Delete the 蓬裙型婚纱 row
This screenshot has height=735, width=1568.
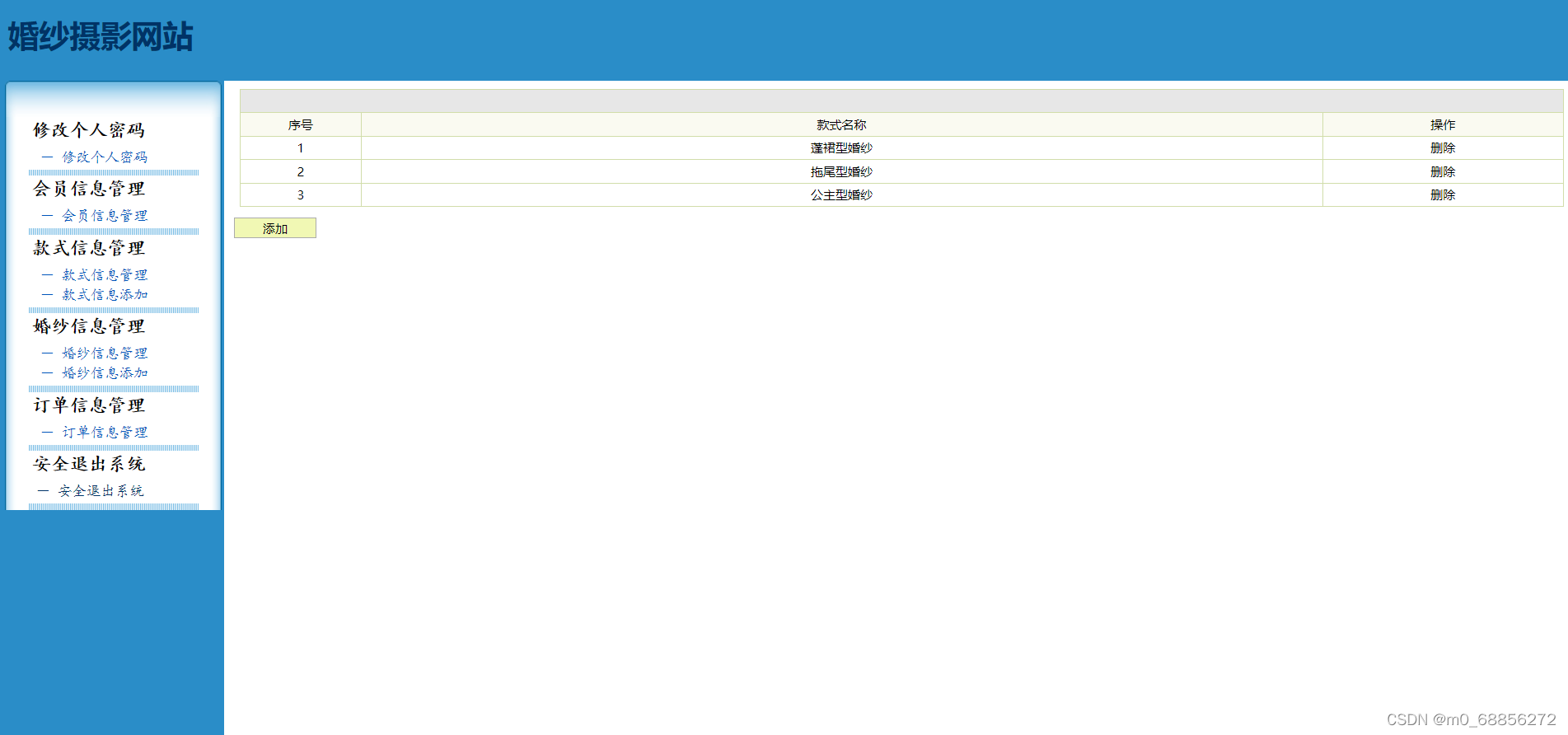[x=1443, y=148]
